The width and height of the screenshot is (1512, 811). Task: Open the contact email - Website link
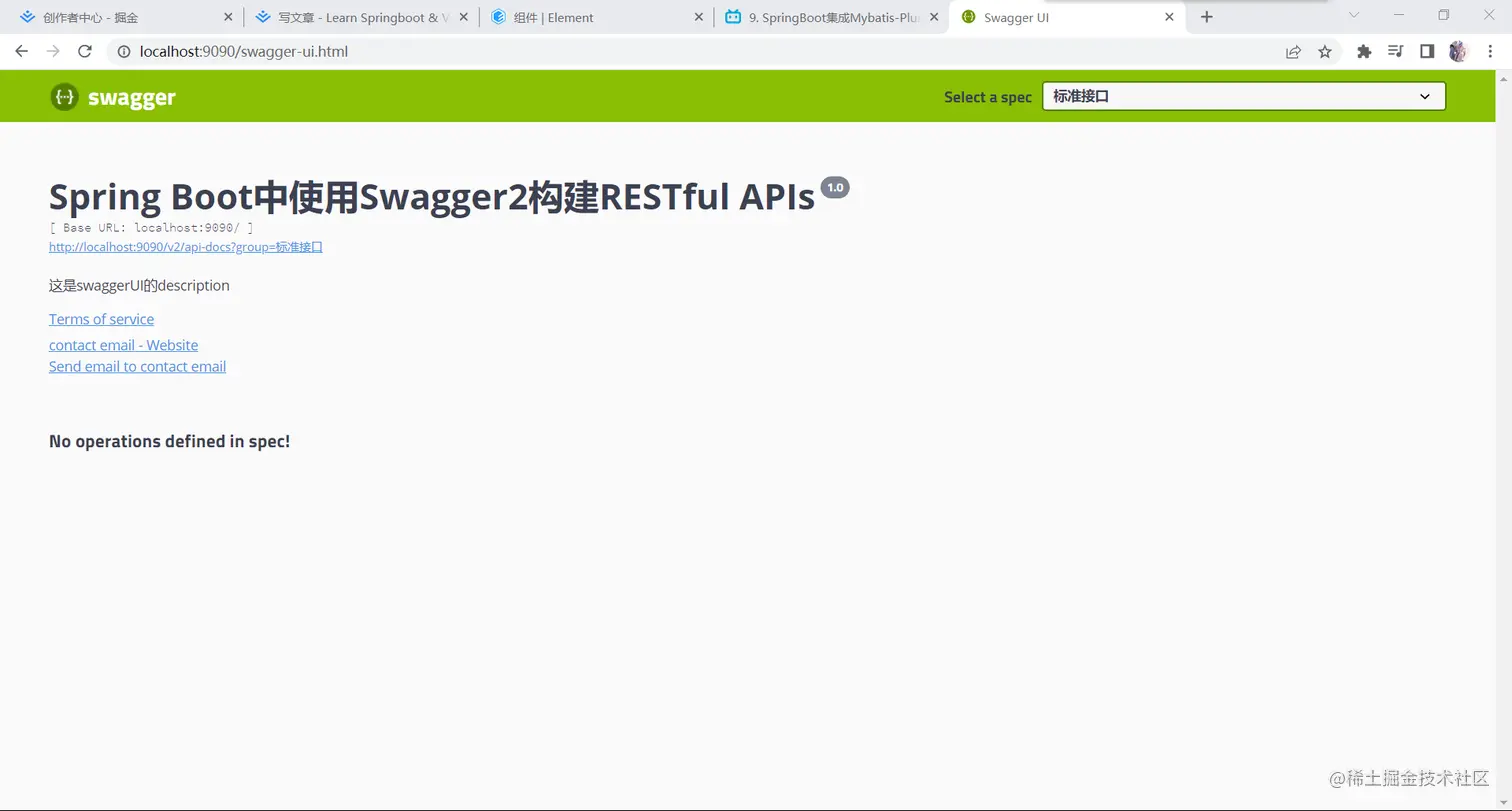123,345
